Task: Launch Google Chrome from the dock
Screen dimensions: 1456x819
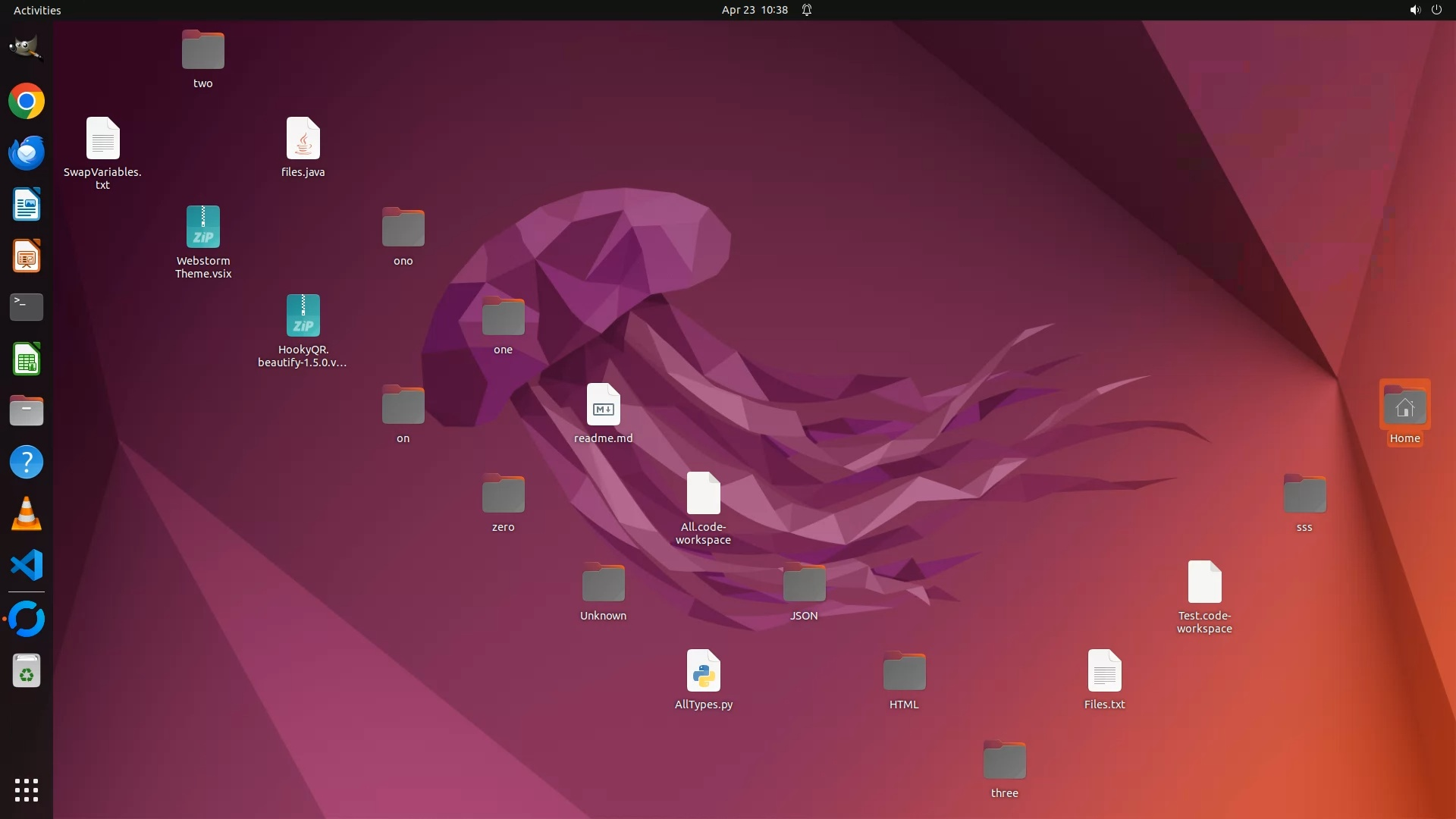Action: [27, 101]
